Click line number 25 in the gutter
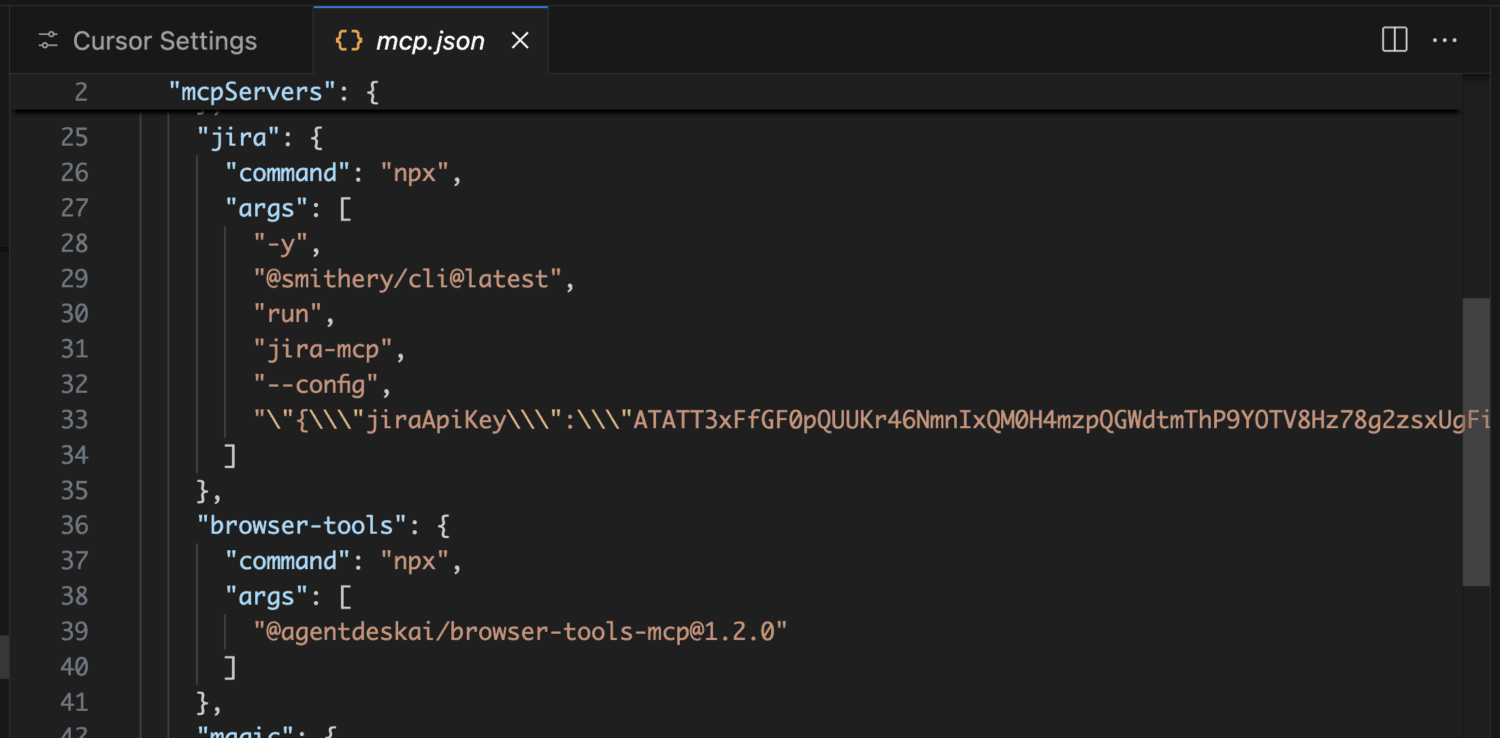Screen dimensions: 1500x738 [75, 137]
